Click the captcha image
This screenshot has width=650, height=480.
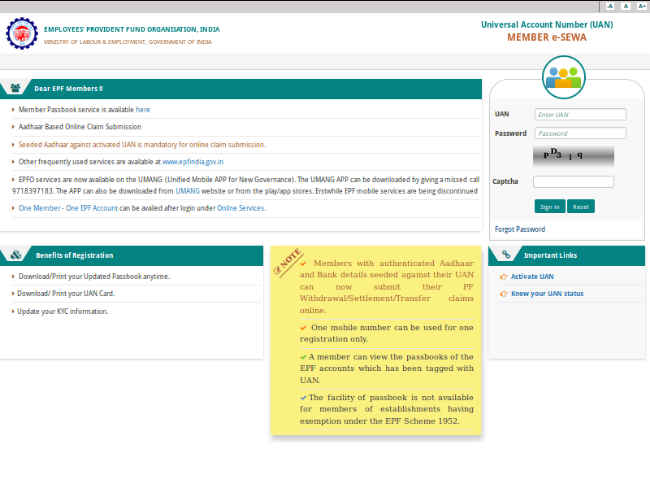tap(573, 156)
